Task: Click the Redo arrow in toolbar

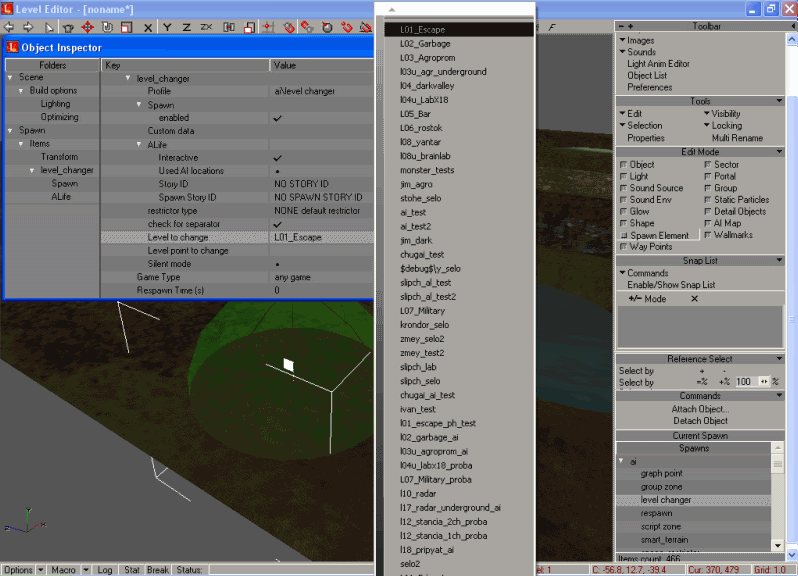Action: [x=28, y=27]
